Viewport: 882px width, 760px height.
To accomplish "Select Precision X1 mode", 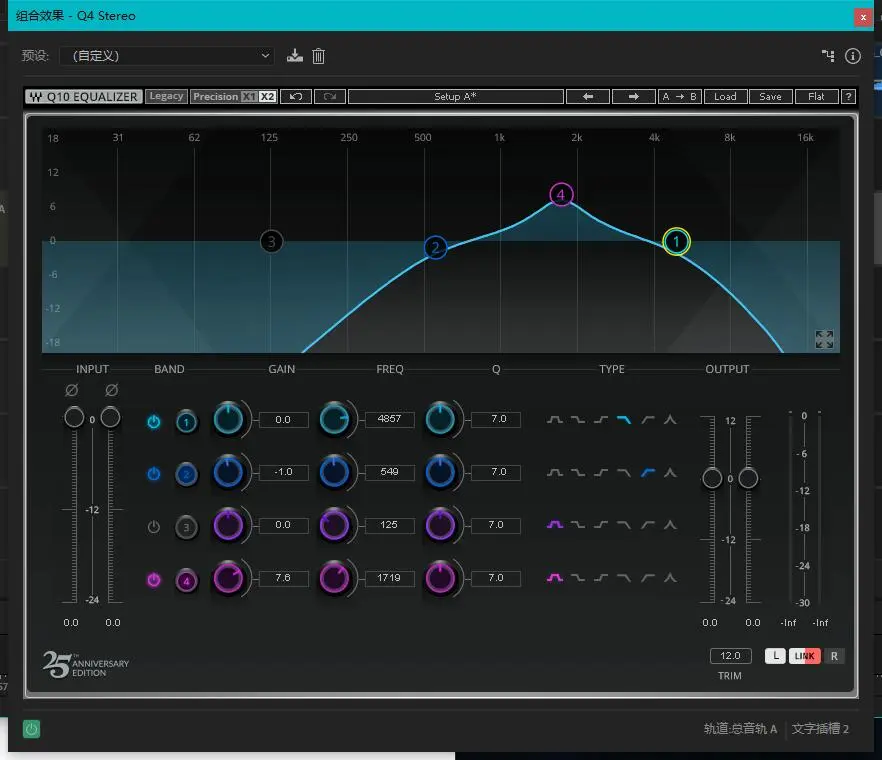I will point(249,97).
